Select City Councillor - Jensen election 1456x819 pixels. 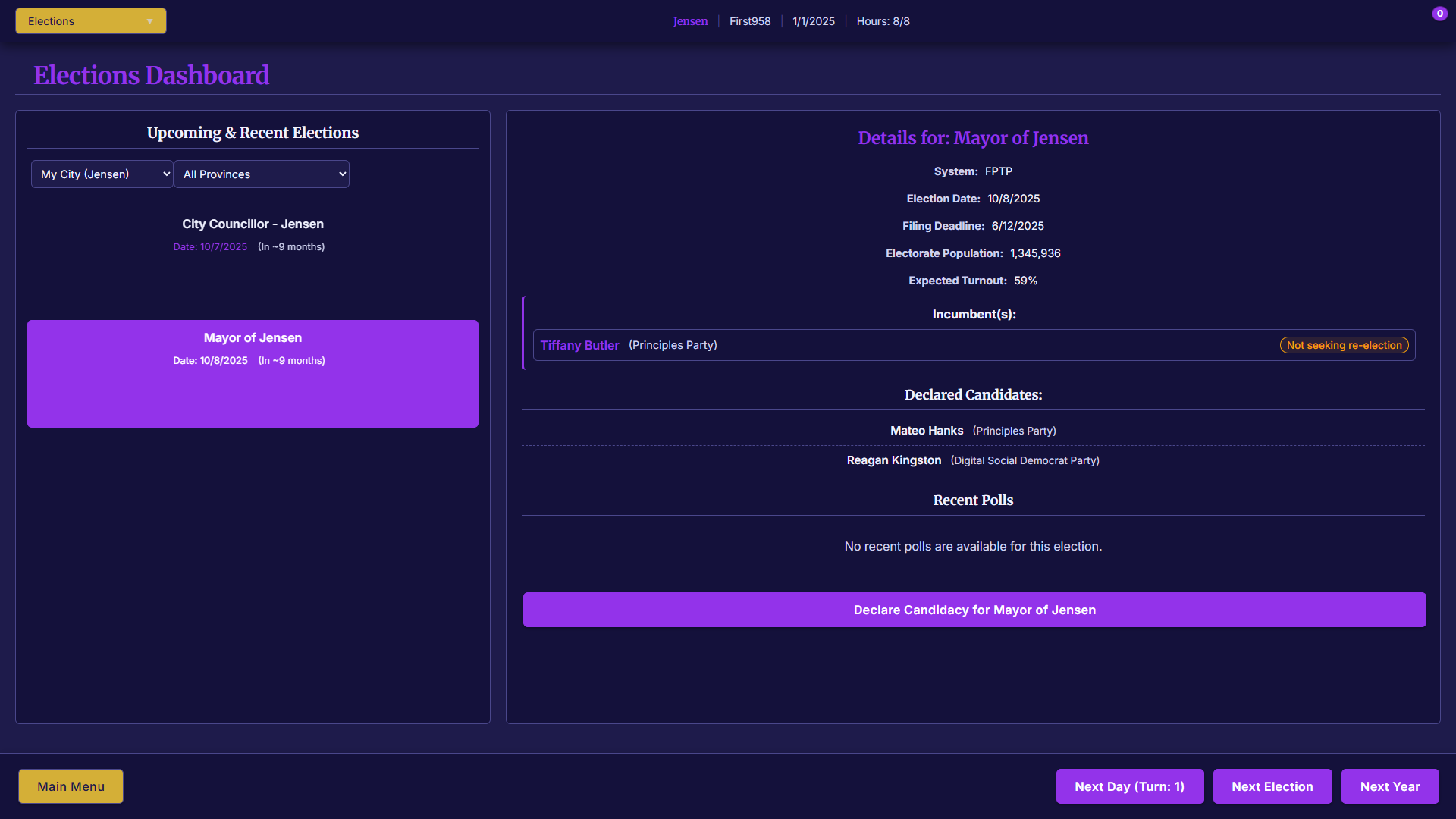[x=253, y=235]
